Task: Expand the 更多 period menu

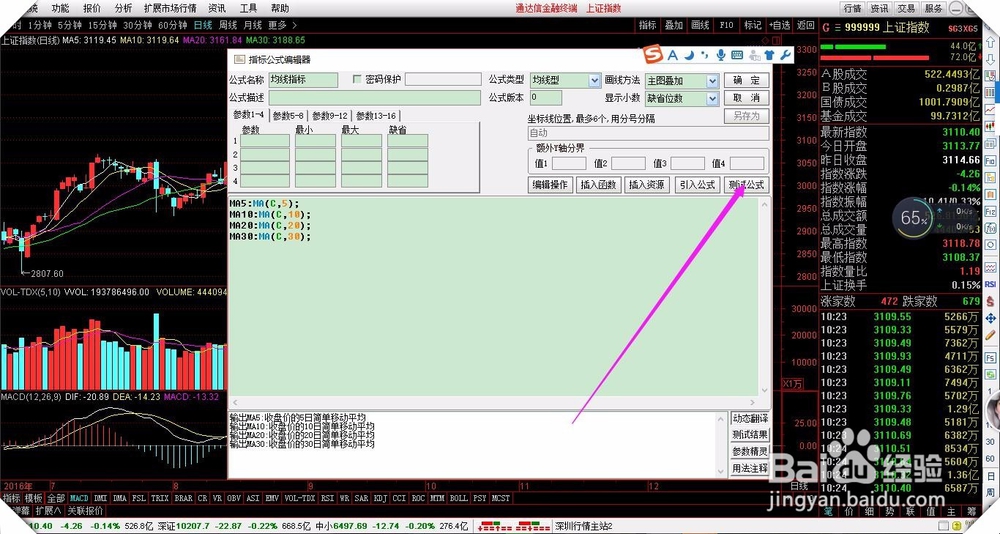Action: pyautogui.click(x=282, y=26)
